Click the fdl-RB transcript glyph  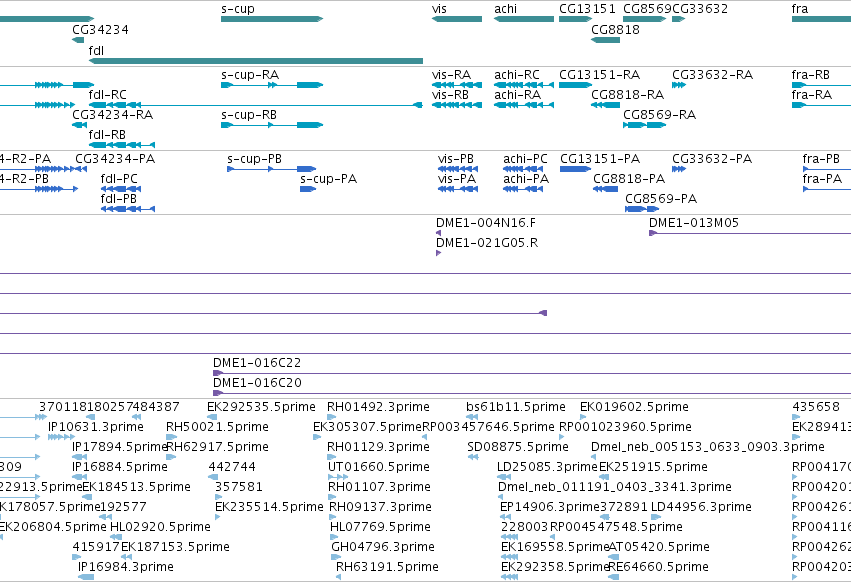pos(122,145)
